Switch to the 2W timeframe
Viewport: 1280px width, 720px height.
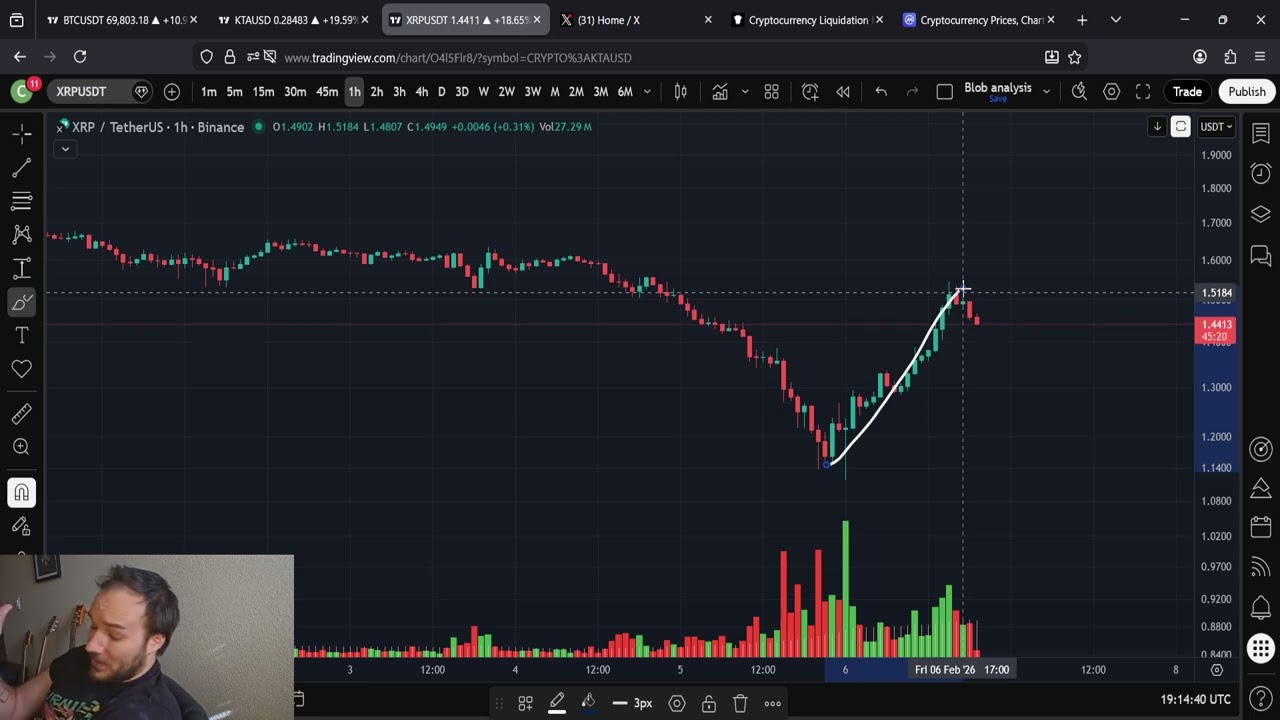(x=506, y=92)
